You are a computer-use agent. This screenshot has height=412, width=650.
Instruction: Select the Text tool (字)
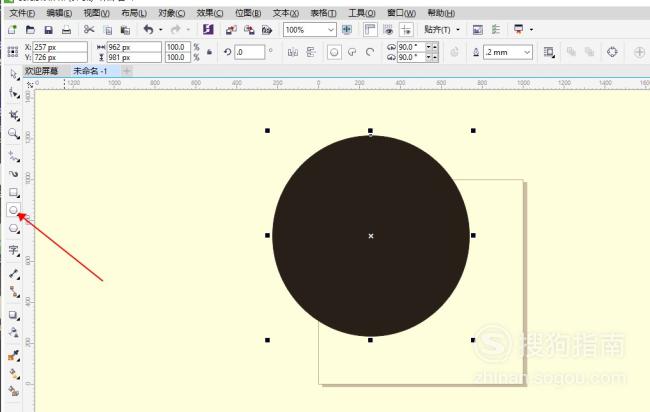coord(14,250)
